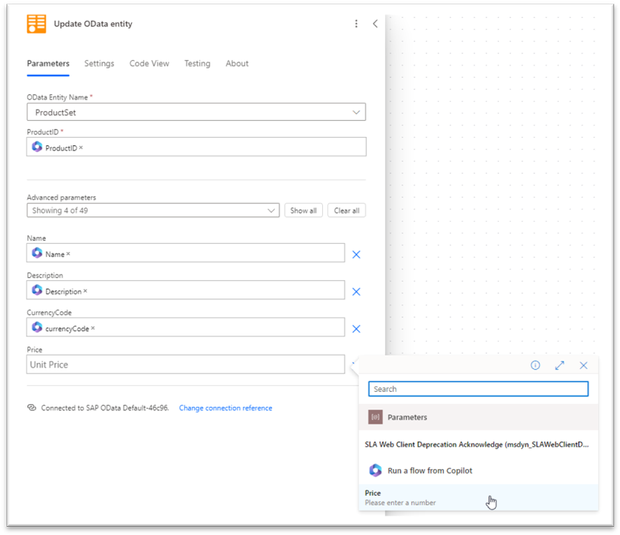This screenshot has height=535, width=620.
Task: Click the Connected to SAP OData Default-46c96 text
Action: (x=105, y=408)
